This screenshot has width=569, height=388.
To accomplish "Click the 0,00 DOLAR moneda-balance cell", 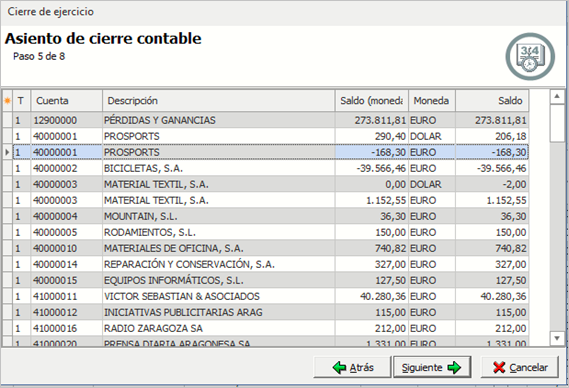I will coord(372,184).
